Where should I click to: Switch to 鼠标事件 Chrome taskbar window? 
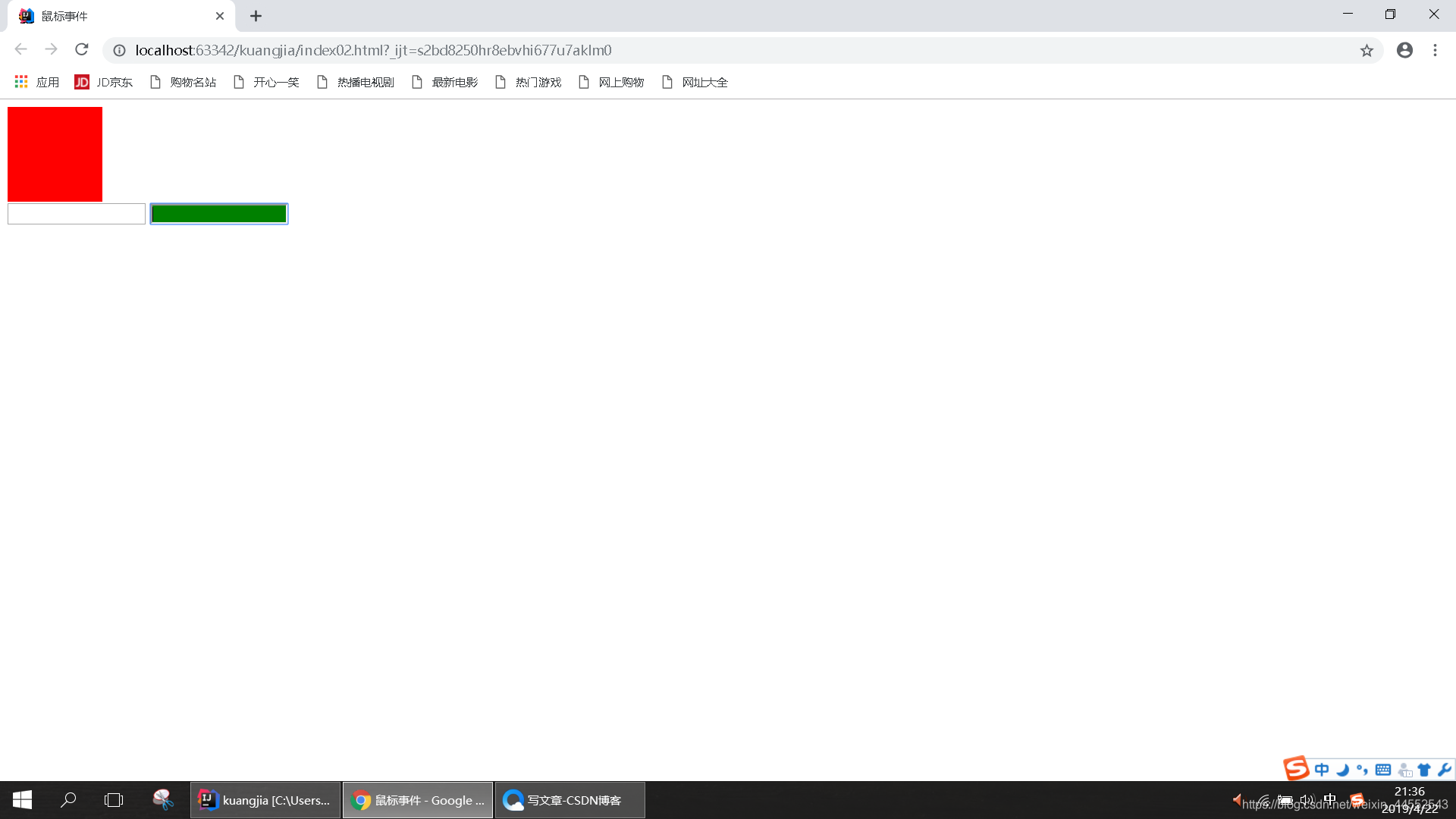pyautogui.click(x=418, y=800)
